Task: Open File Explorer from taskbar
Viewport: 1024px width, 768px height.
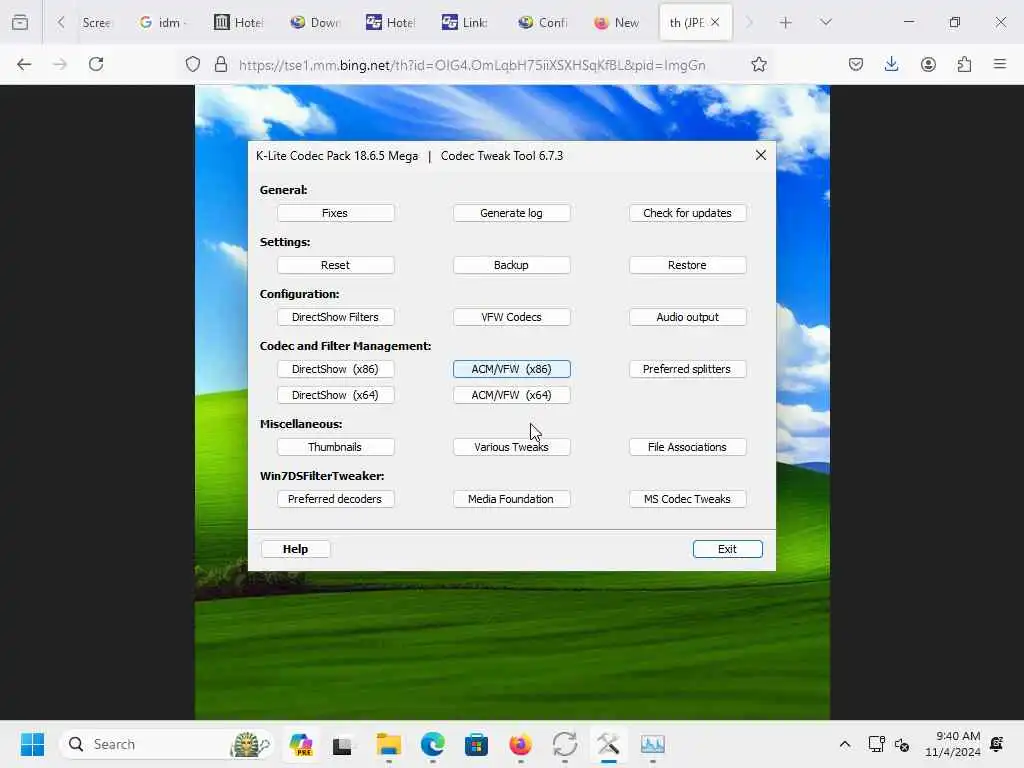Action: click(389, 744)
